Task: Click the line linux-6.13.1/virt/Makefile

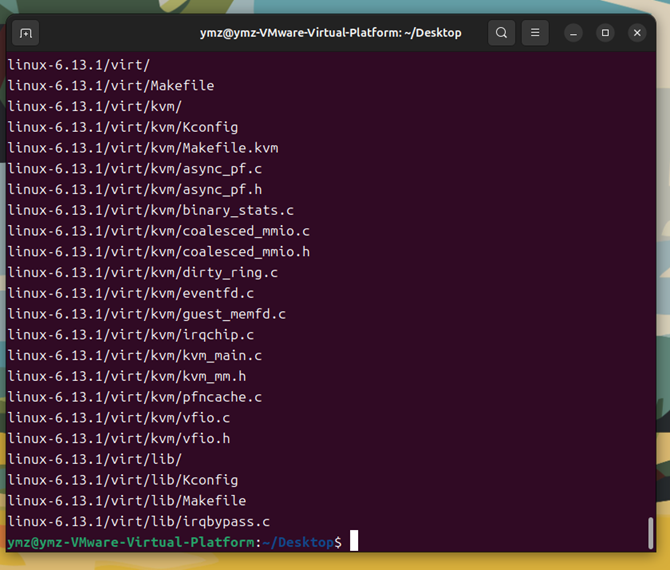Action: coord(111,85)
